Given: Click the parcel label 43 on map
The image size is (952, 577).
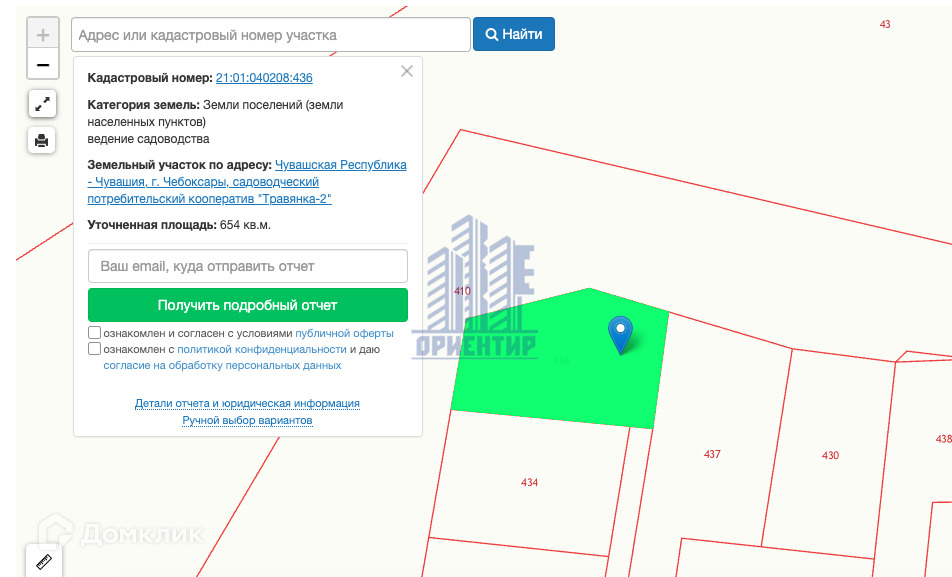Looking at the screenshot, I should click(x=885, y=24).
